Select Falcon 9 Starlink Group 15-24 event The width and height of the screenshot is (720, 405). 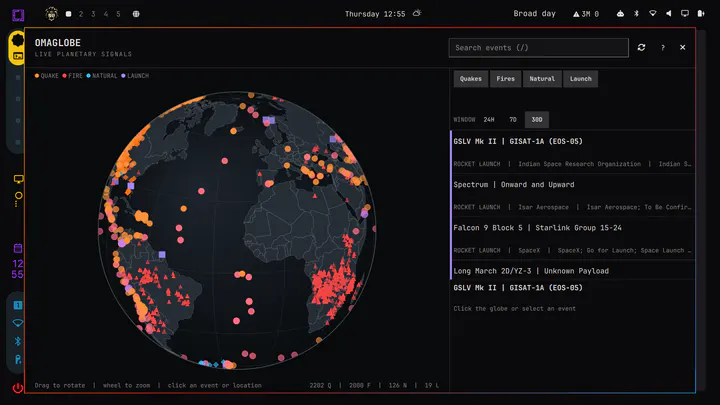point(573,238)
